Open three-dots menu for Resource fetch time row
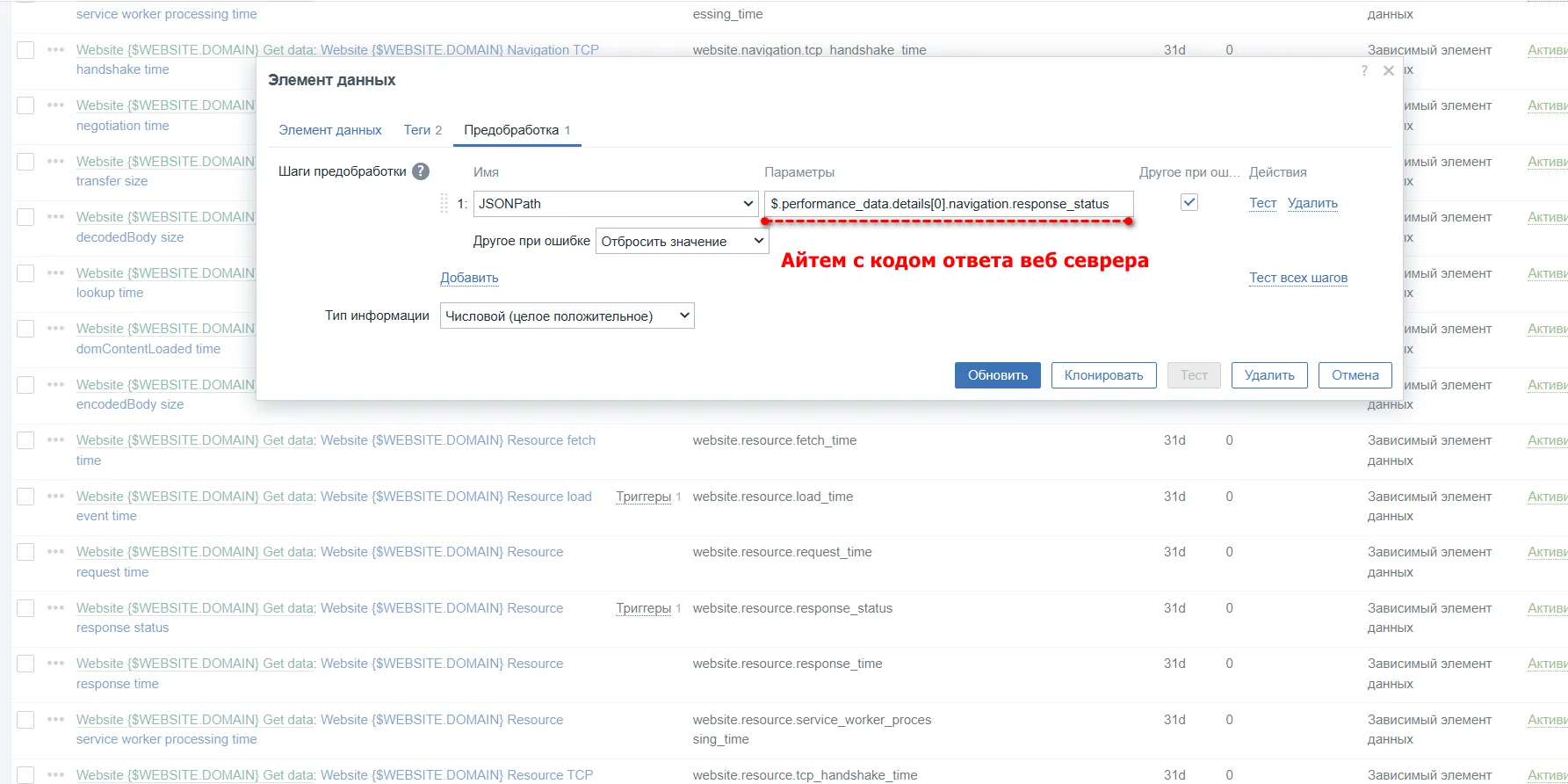1568x784 pixels. point(56,439)
